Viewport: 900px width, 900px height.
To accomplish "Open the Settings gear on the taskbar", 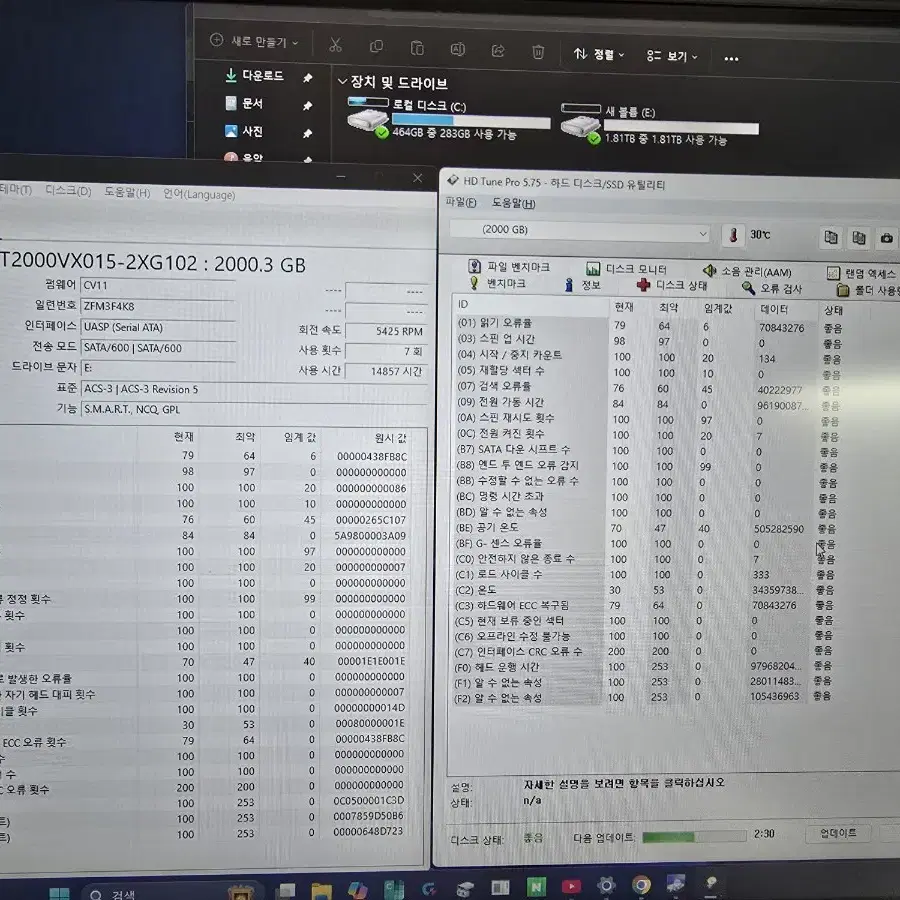I will [606, 886].
